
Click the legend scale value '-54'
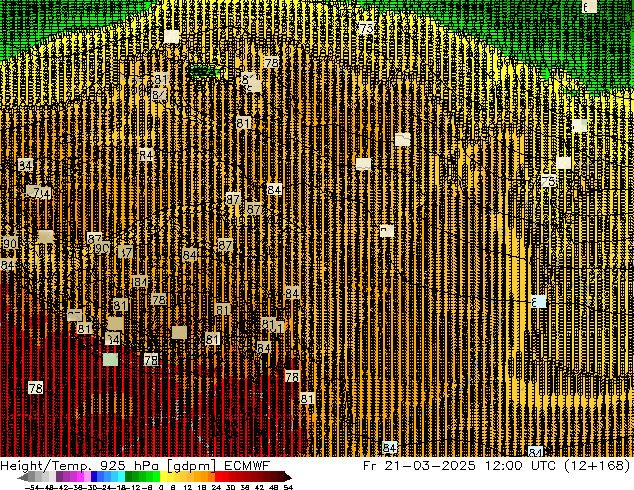[32, 487]
